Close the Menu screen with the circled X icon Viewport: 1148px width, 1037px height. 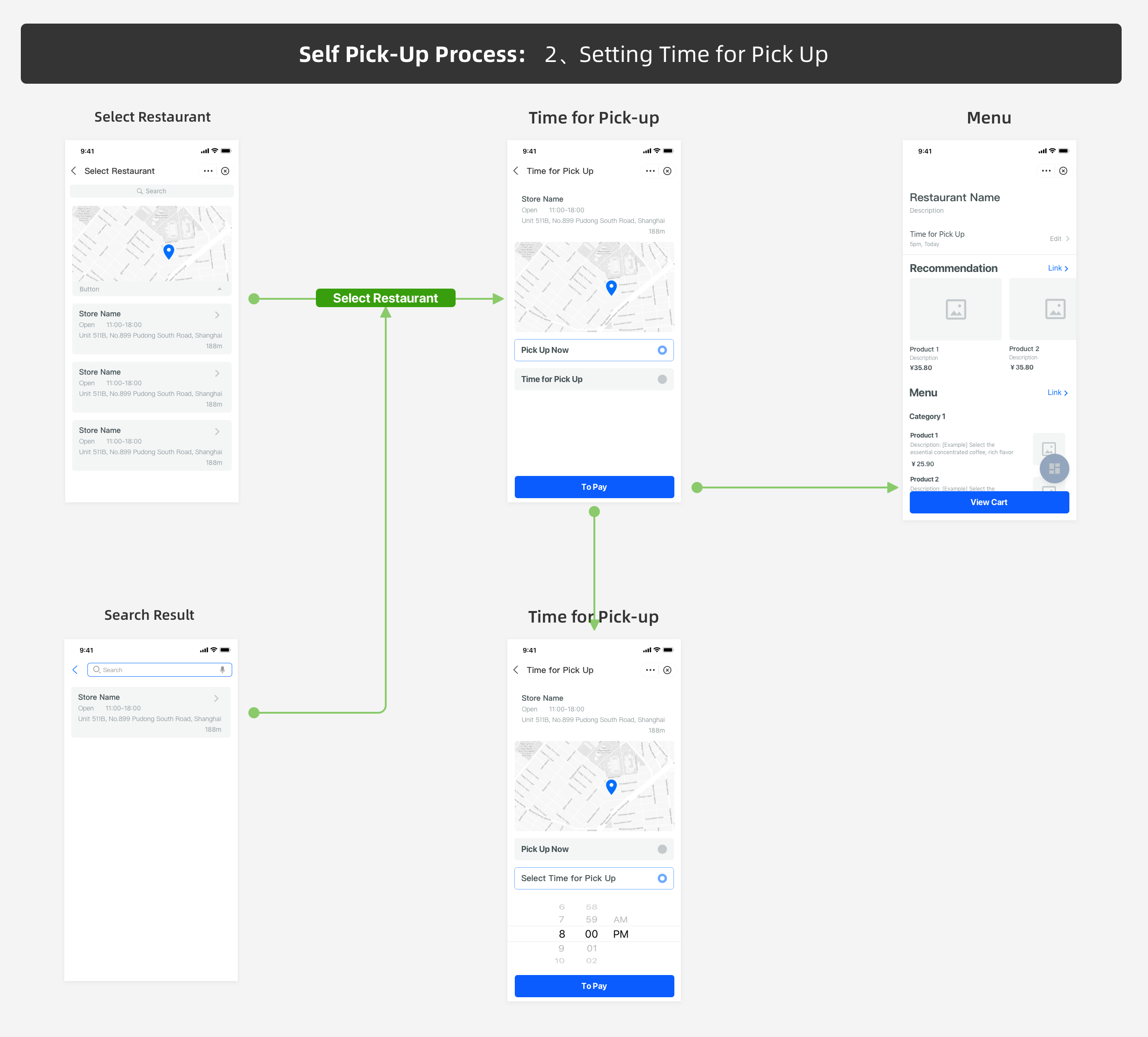tap(1063, 171)
